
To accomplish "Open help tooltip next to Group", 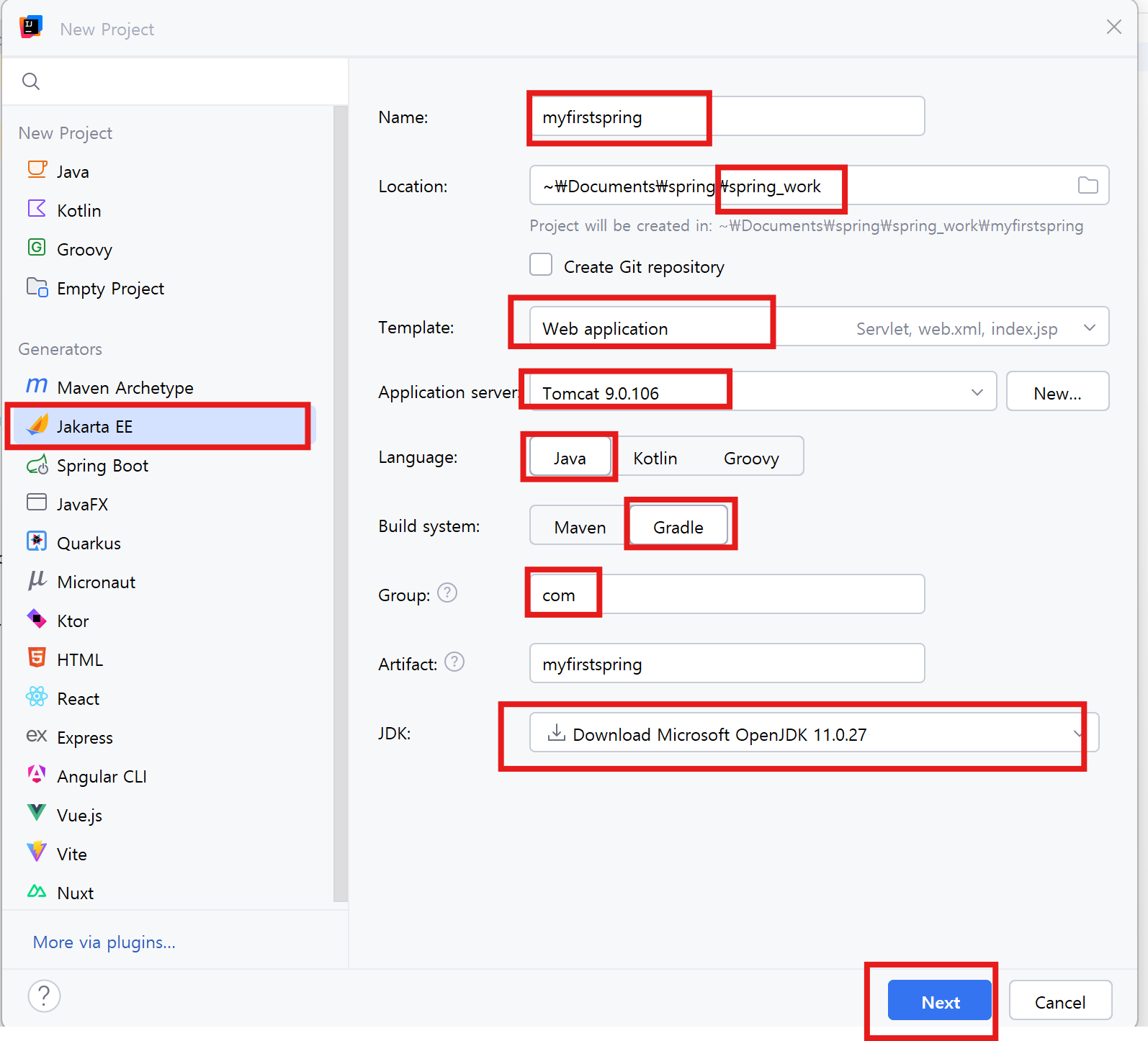I will pyautogui.click(x=447, y=592).
